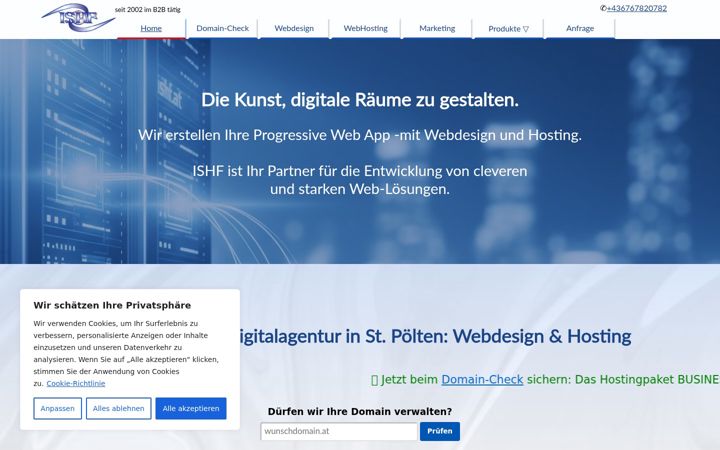Open the Marketing menu item

[437, 28]
